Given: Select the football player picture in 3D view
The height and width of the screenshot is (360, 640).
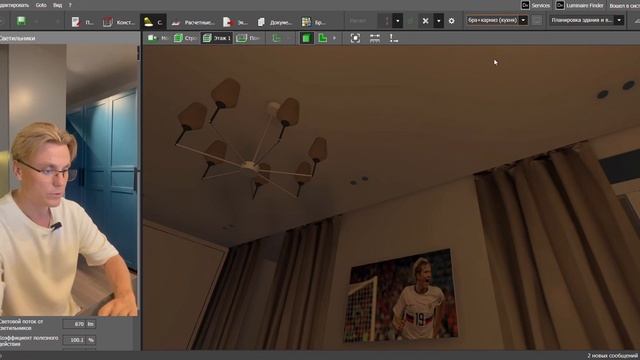Looking at the screenshot, I should 402,295.
